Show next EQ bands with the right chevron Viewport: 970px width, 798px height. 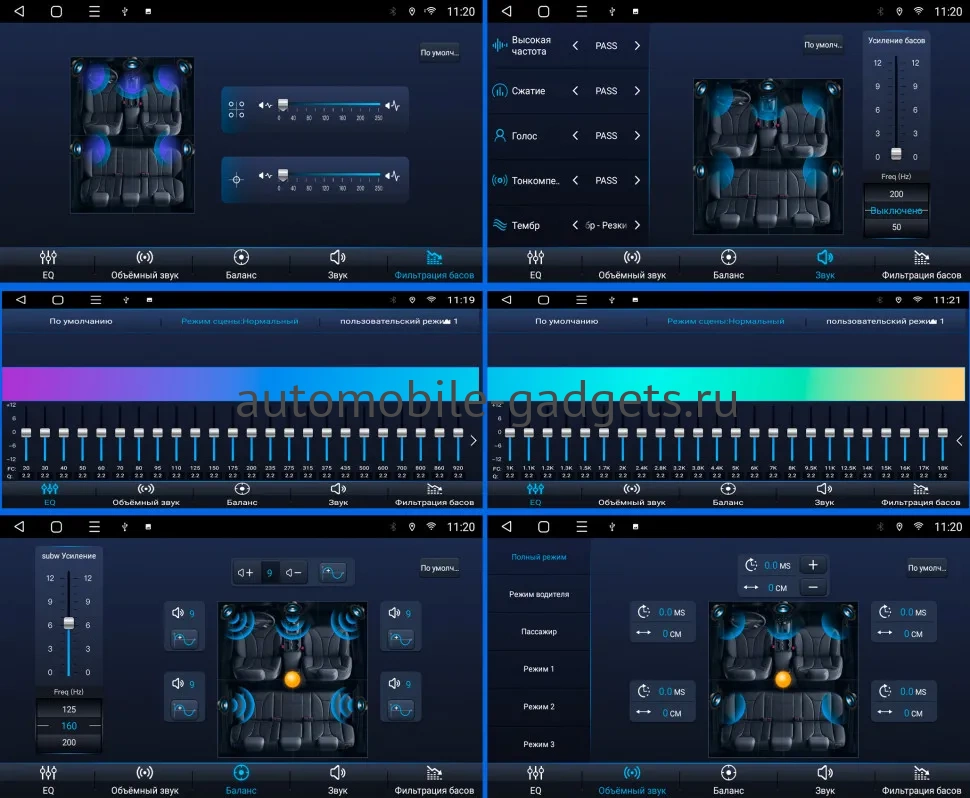click(x=473, y=440)
